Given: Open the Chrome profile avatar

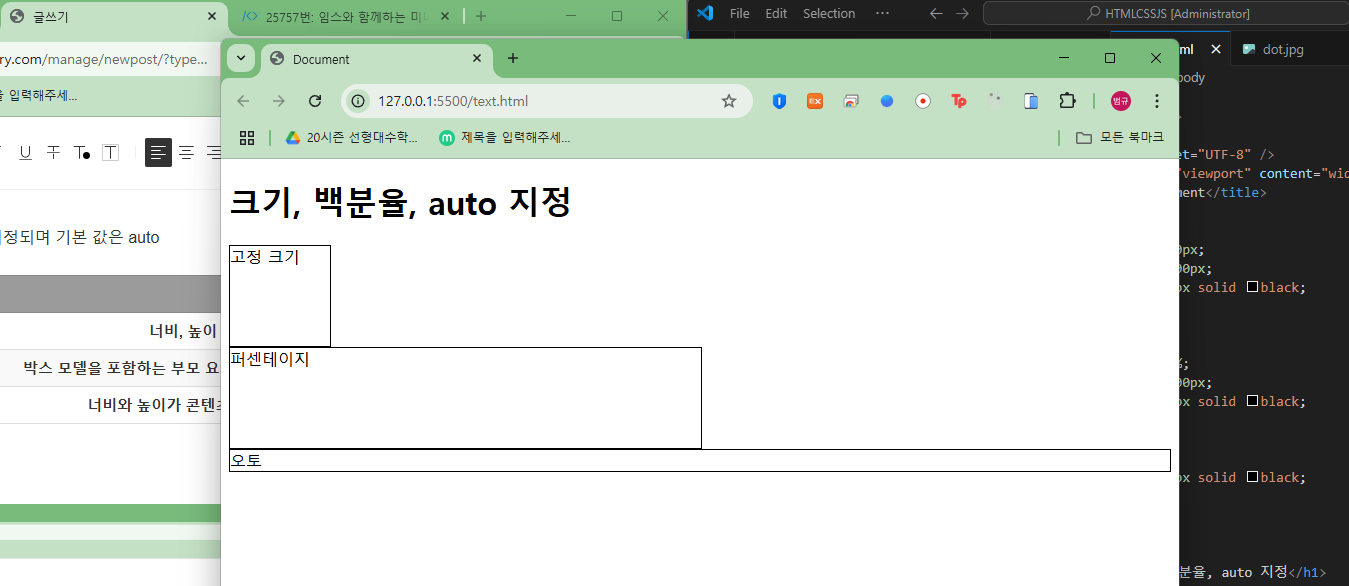Looking at the screenshot, I should (x=1121, y=101).
